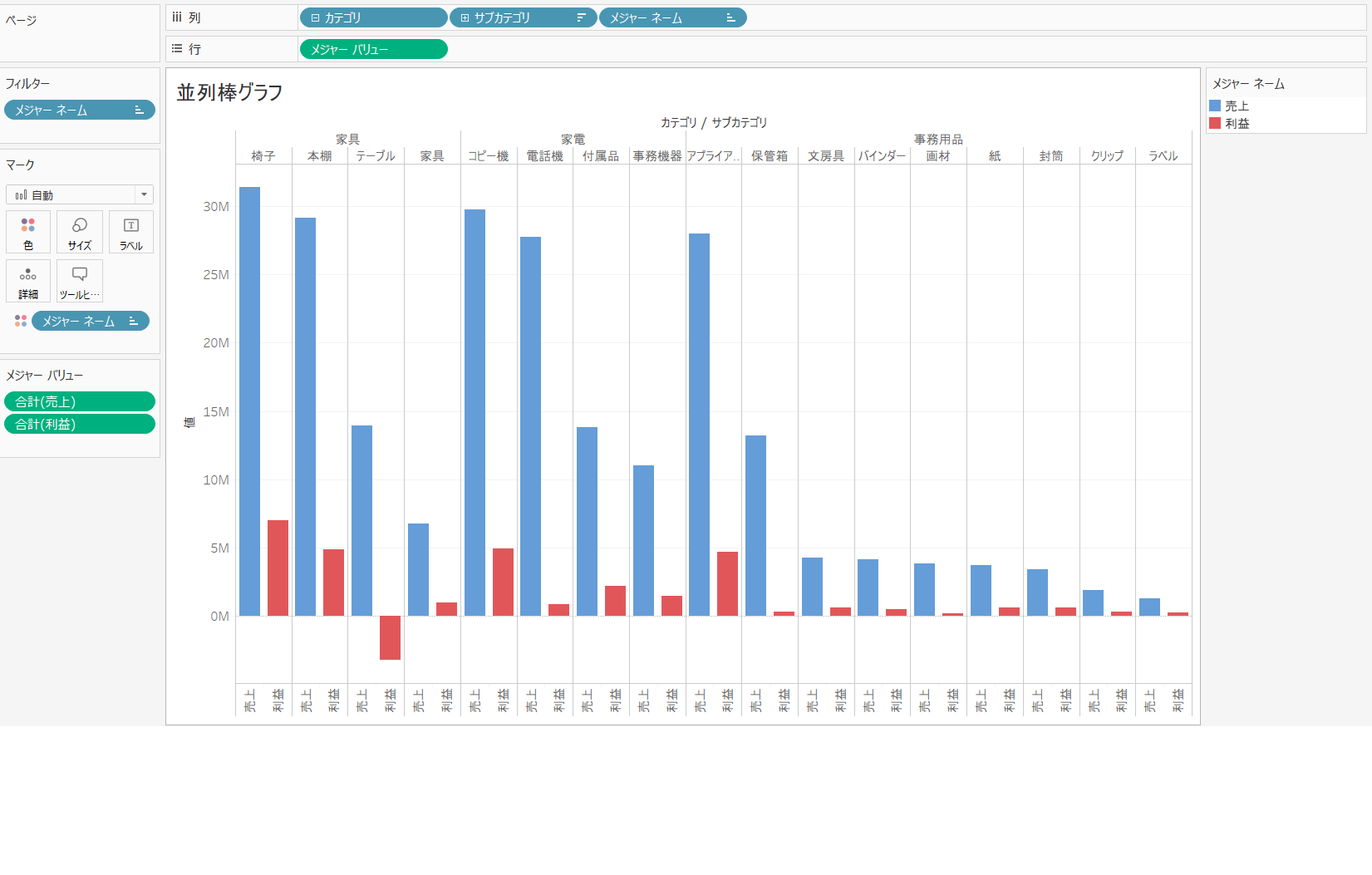Open the ラベル (Label) mark card
The image size is (1372, 875).
(x=131, y=232)
